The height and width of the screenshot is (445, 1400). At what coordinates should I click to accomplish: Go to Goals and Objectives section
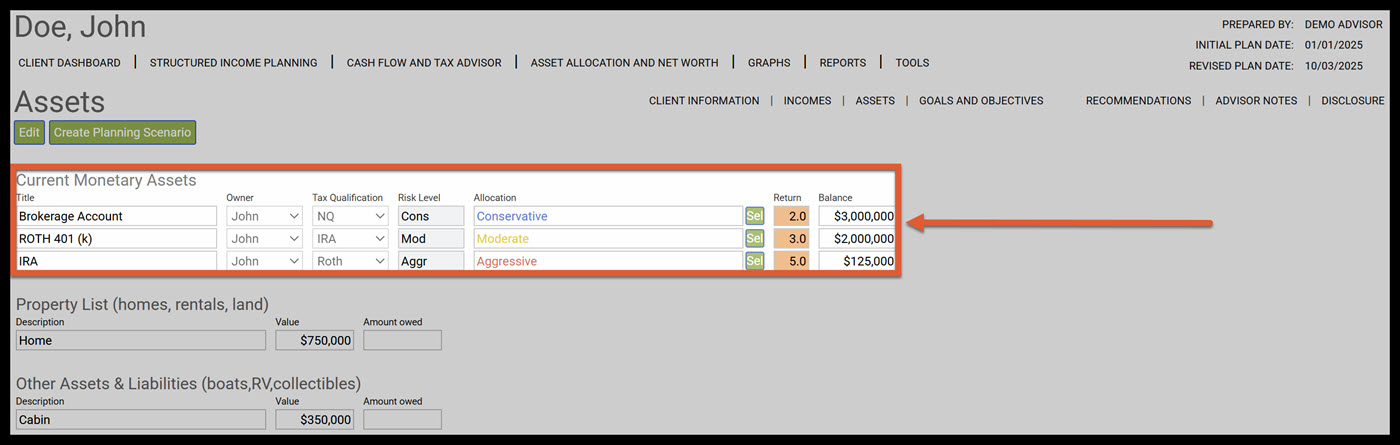tap(981, 101)
